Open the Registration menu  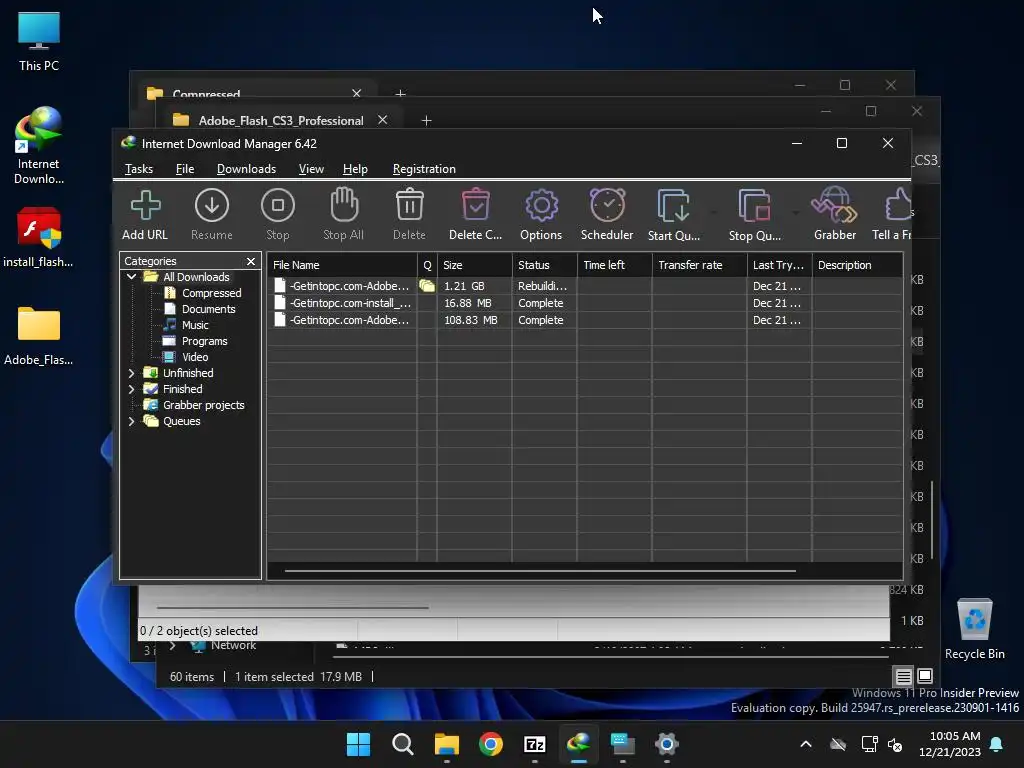(x=424, y=169)
